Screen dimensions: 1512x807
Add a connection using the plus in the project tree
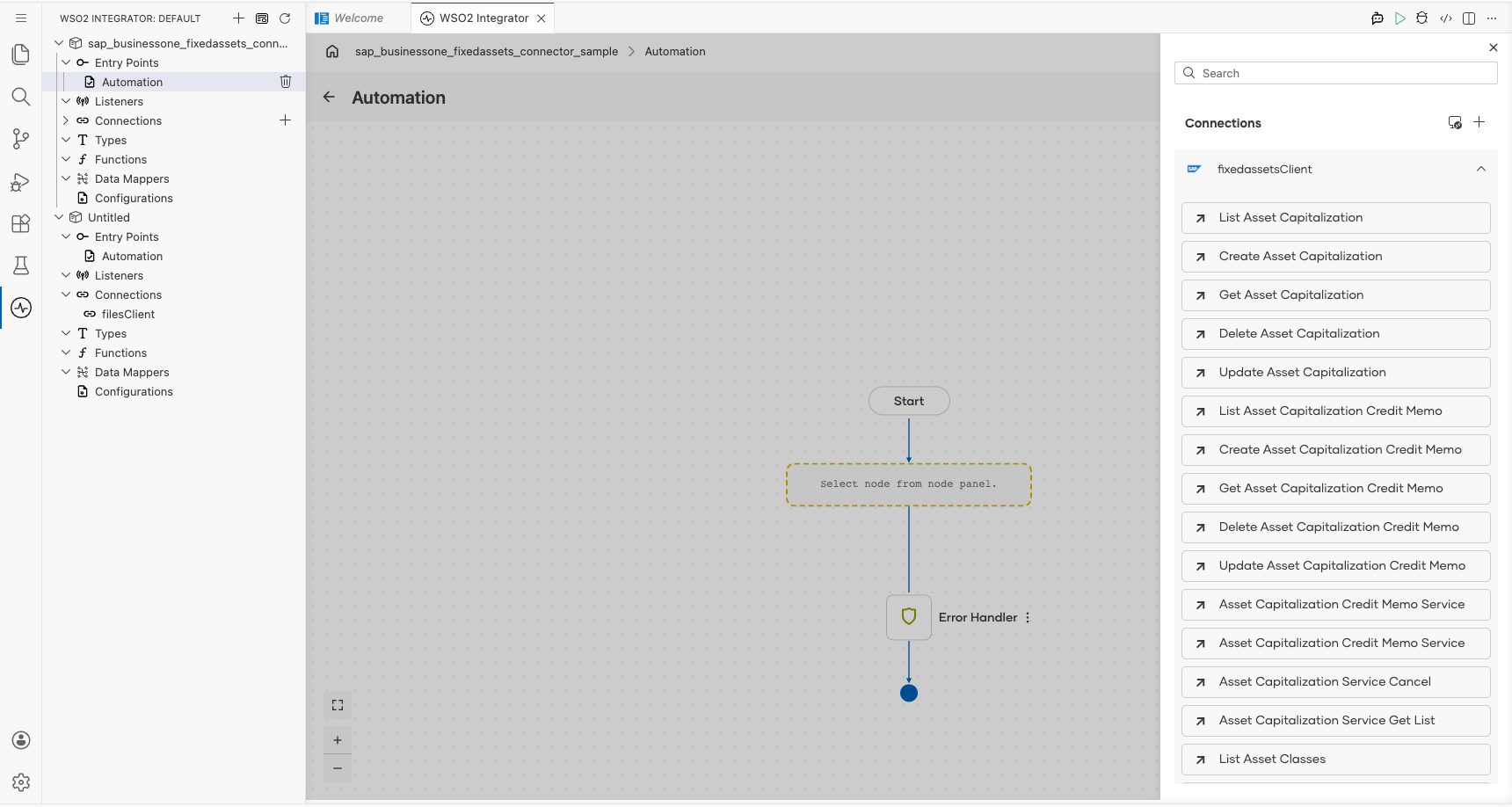285,120
